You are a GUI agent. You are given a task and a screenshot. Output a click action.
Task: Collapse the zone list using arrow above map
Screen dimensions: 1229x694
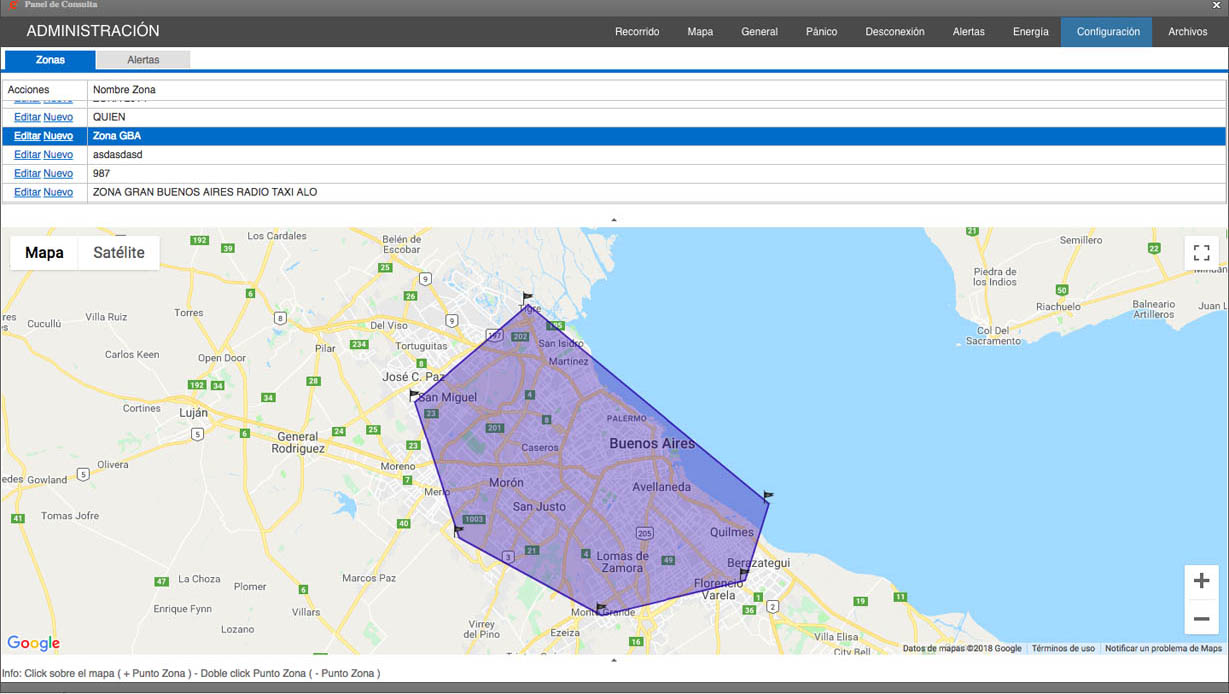click(x=614, y=220)
